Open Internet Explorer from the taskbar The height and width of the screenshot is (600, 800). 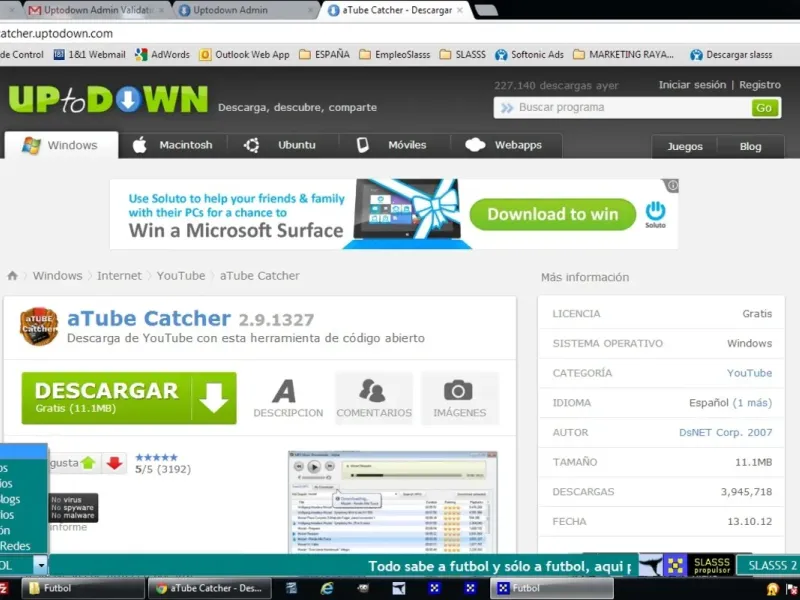pyautogui.click(x=327, y=588)
